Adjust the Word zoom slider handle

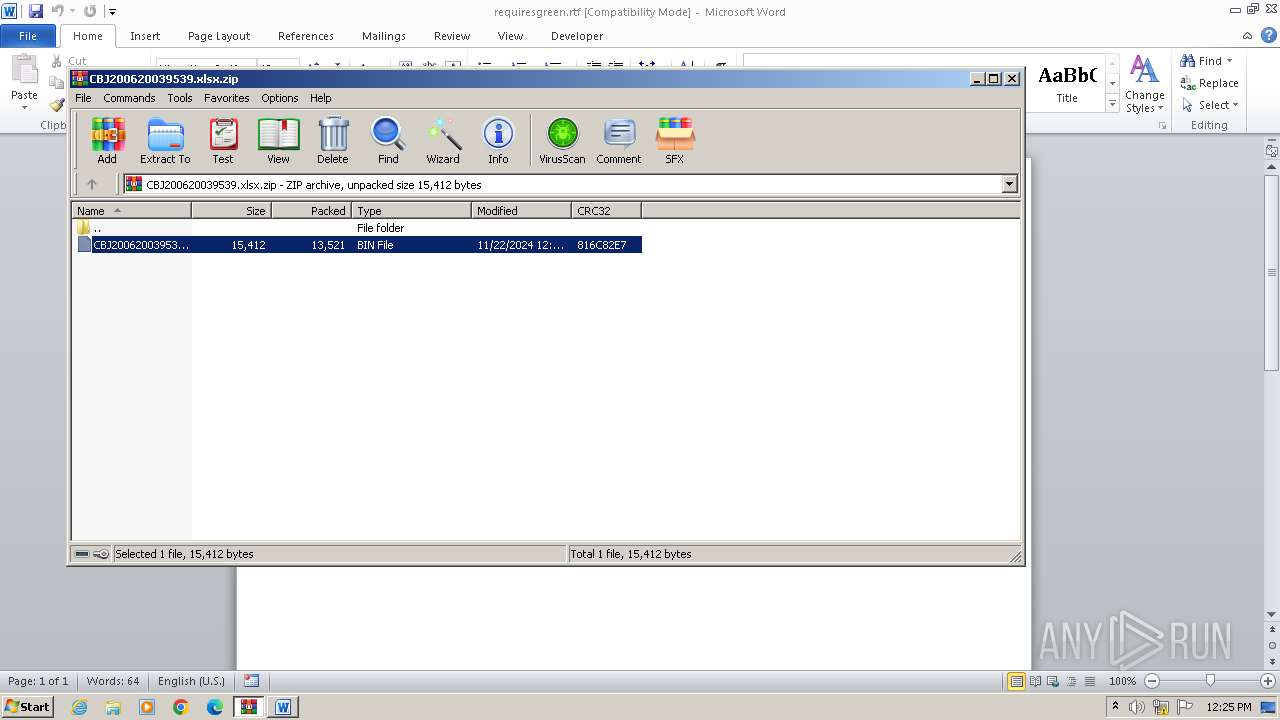click(x=1210, y=681)
